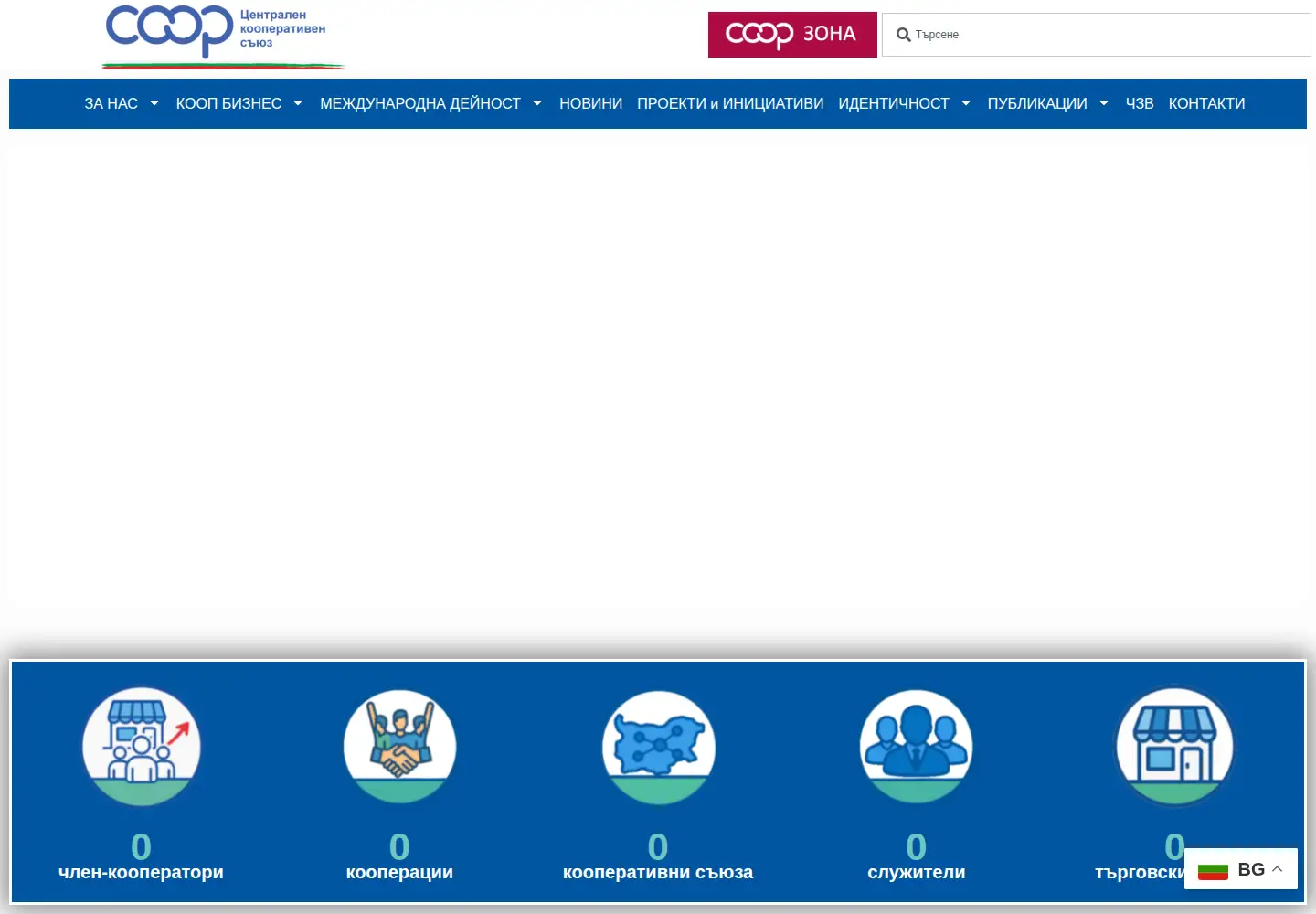Screen dimensions: 1316x914
Task: Expand the ПУБЛИКАЦИИ dropdown arrow
Action: tap(1104, 103)
